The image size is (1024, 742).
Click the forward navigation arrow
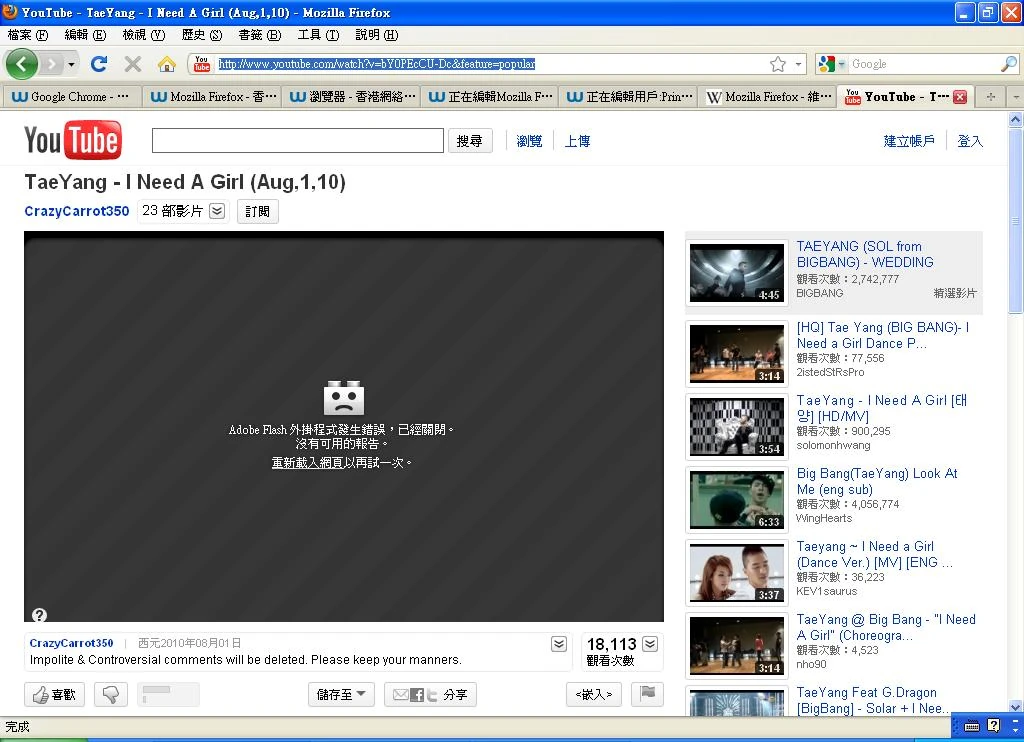(x=52, y=64)
